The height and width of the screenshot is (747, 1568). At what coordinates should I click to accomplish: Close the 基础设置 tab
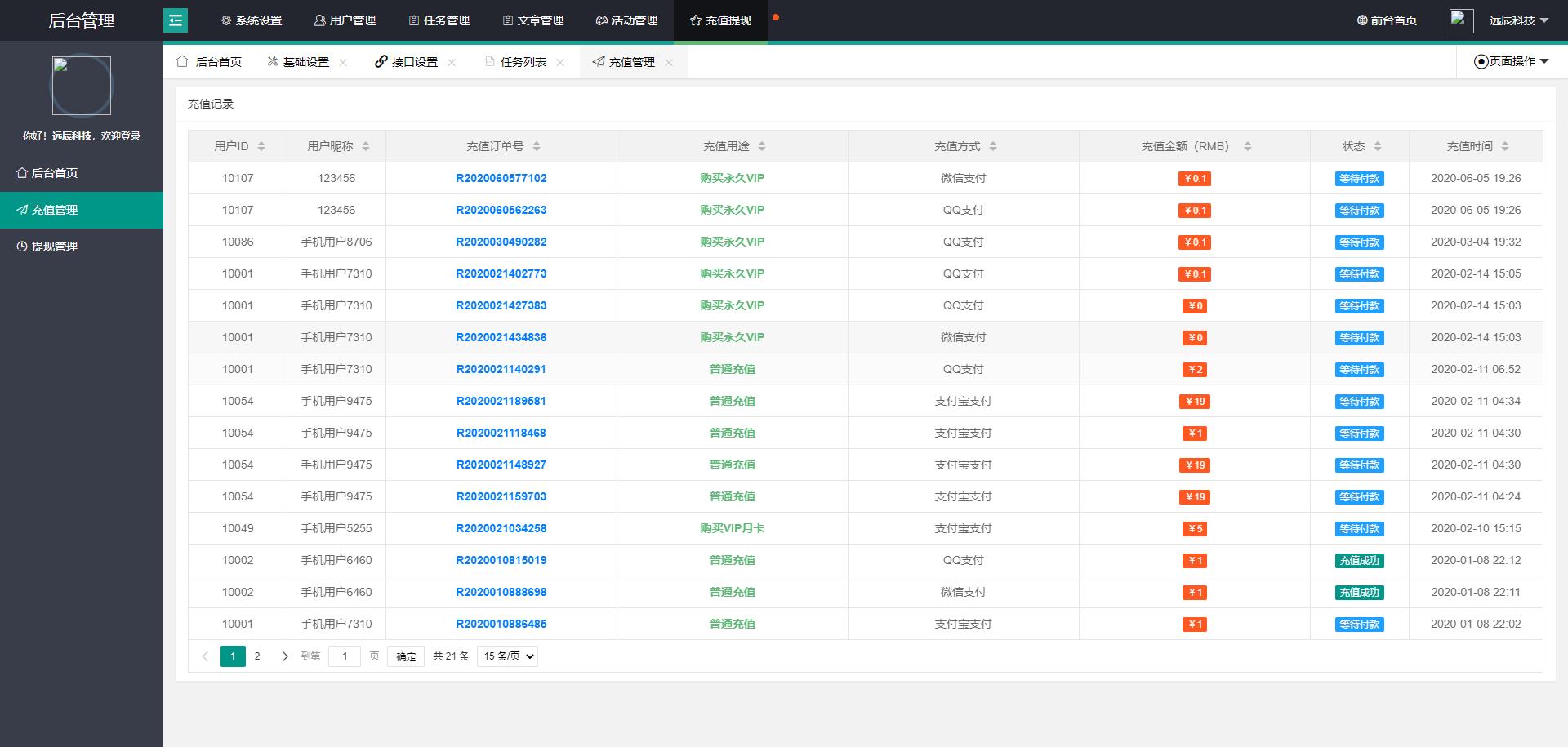[343, 62]
